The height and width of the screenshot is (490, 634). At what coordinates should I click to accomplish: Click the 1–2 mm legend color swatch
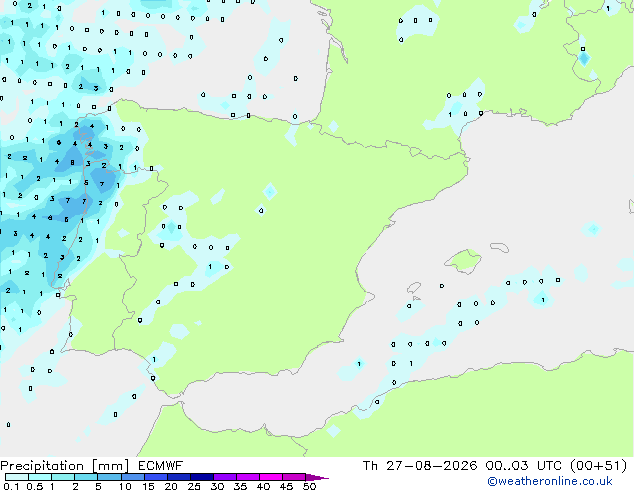[63, 477]
